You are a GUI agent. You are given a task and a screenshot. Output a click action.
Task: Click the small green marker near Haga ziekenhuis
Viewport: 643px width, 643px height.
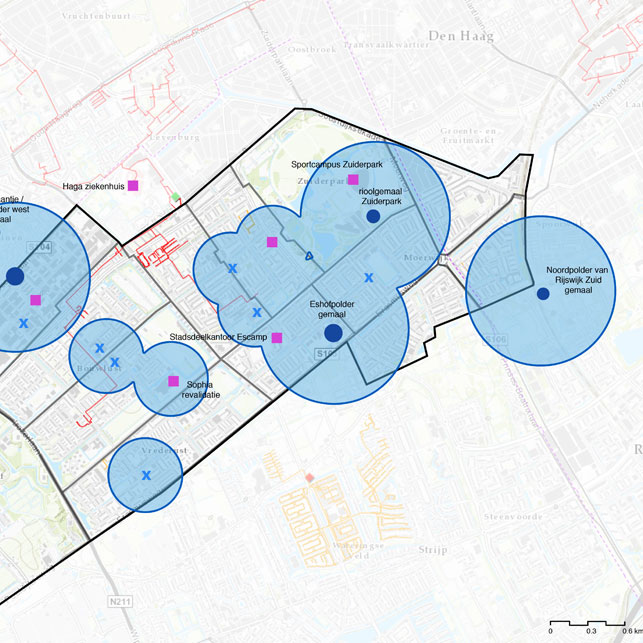coord(176,196)
